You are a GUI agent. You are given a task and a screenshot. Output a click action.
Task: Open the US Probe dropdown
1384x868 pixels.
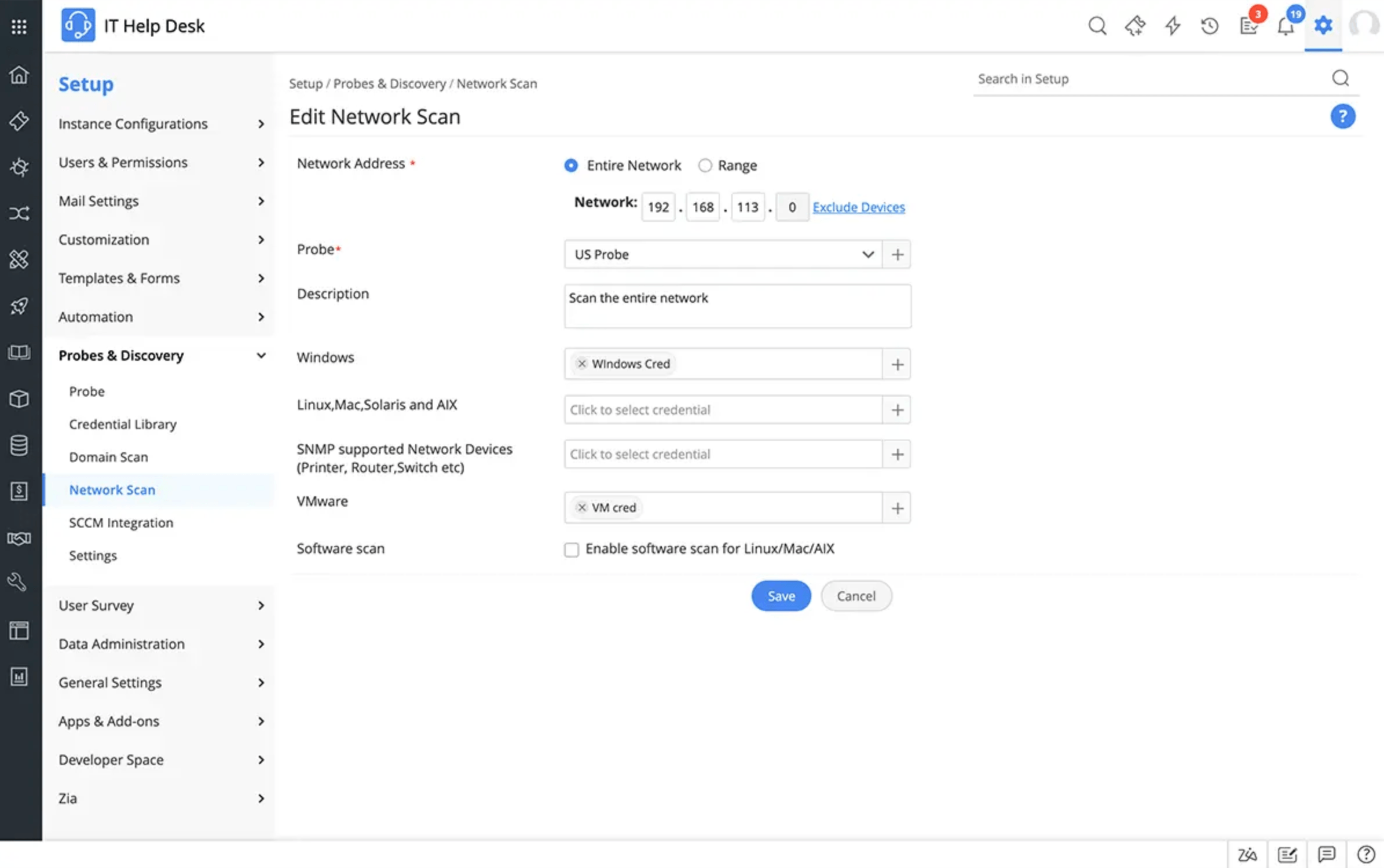(x=723, y=255)
